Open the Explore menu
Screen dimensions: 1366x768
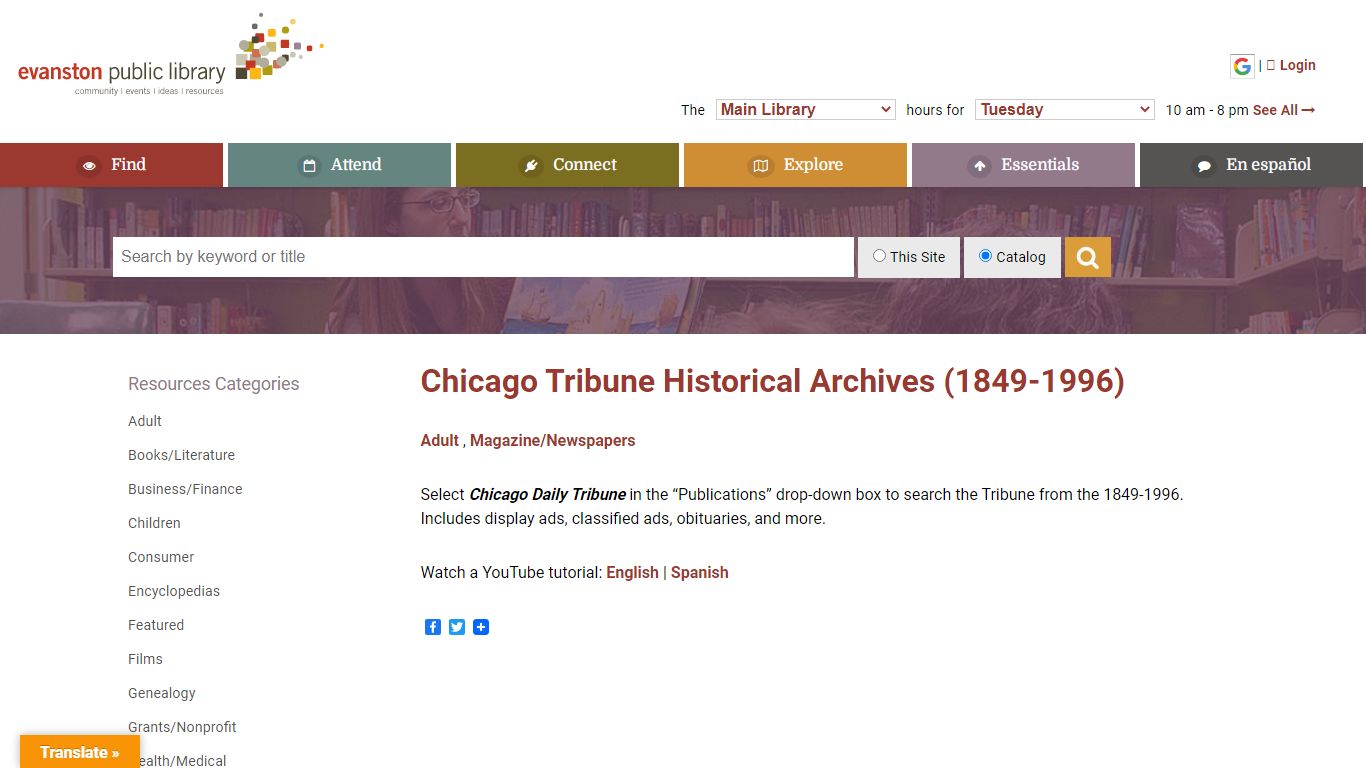click(795, 165)
